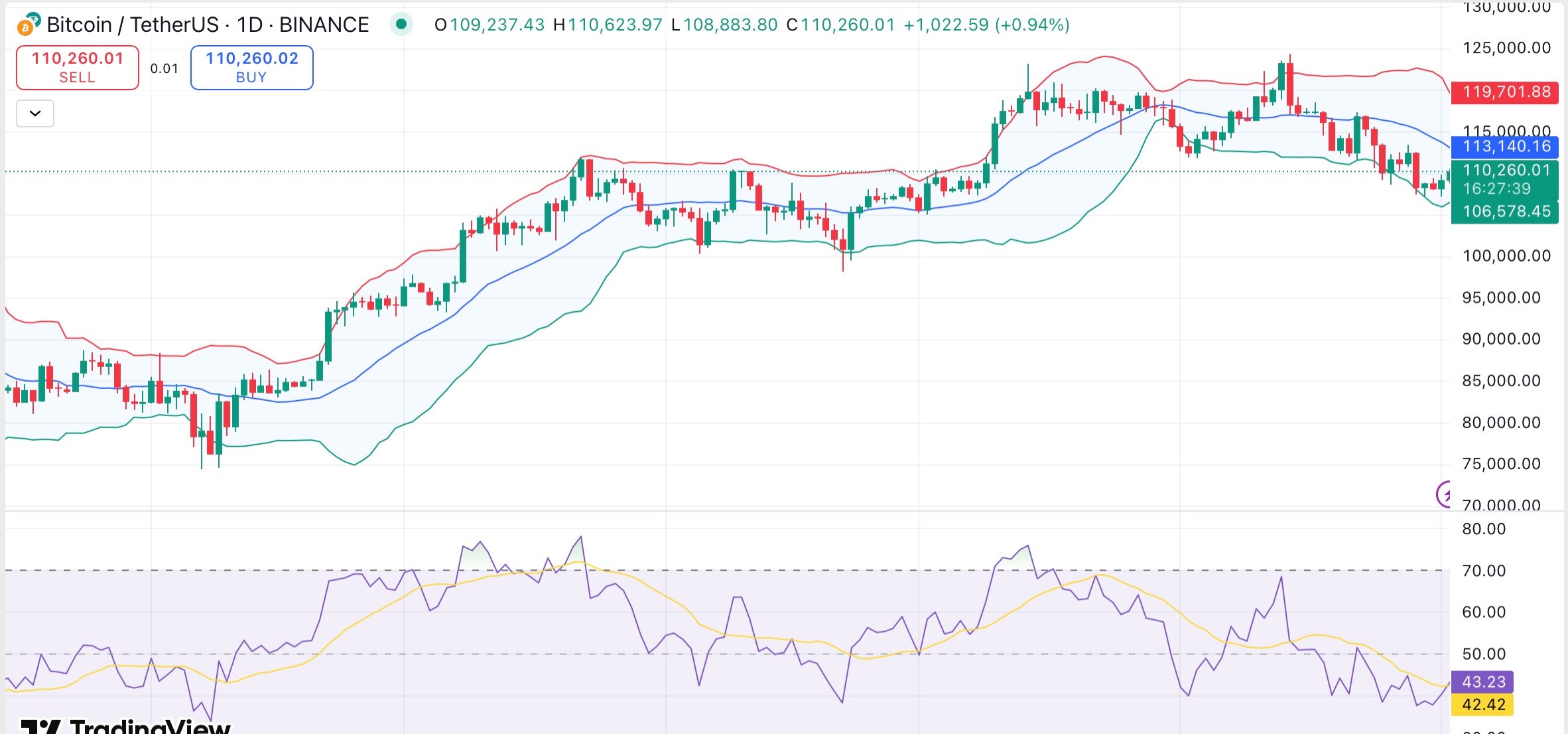Click the green market status dot next to OHLC
This screenshot has width=1568, height=734.
point(401,24)
